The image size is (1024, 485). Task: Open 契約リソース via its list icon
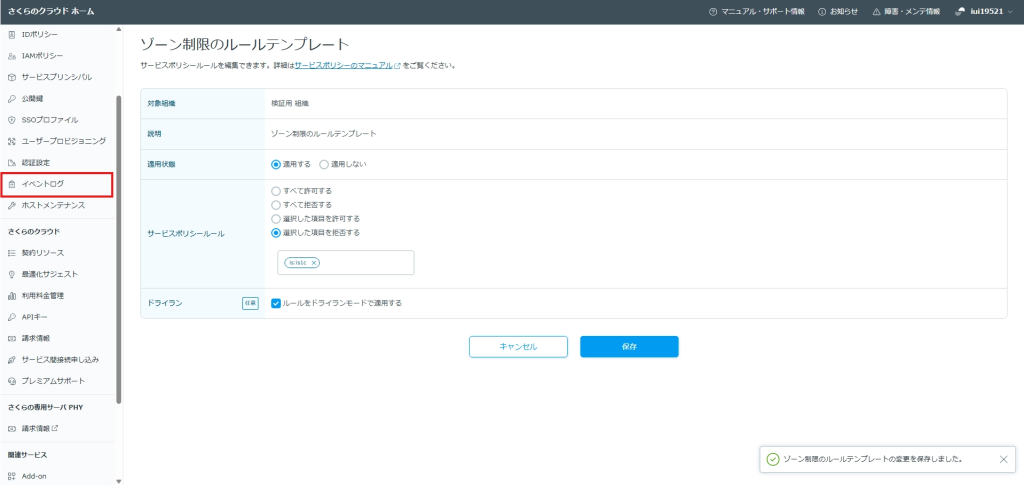point(12,253)
